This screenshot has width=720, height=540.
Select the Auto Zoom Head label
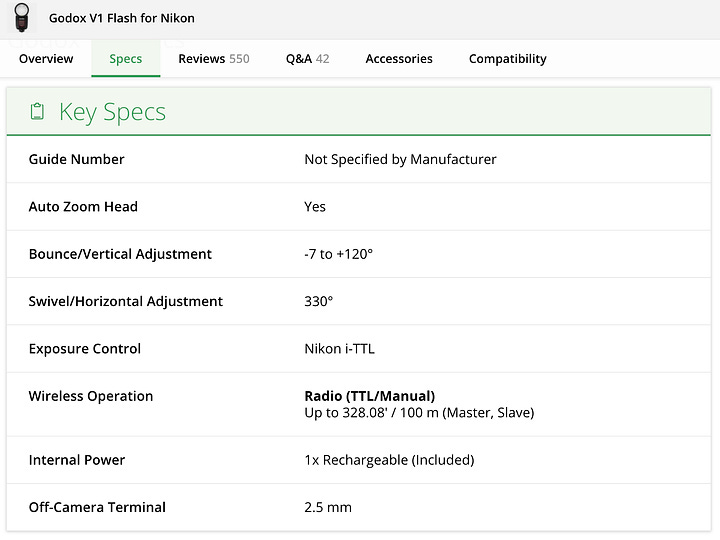(83, 207)
